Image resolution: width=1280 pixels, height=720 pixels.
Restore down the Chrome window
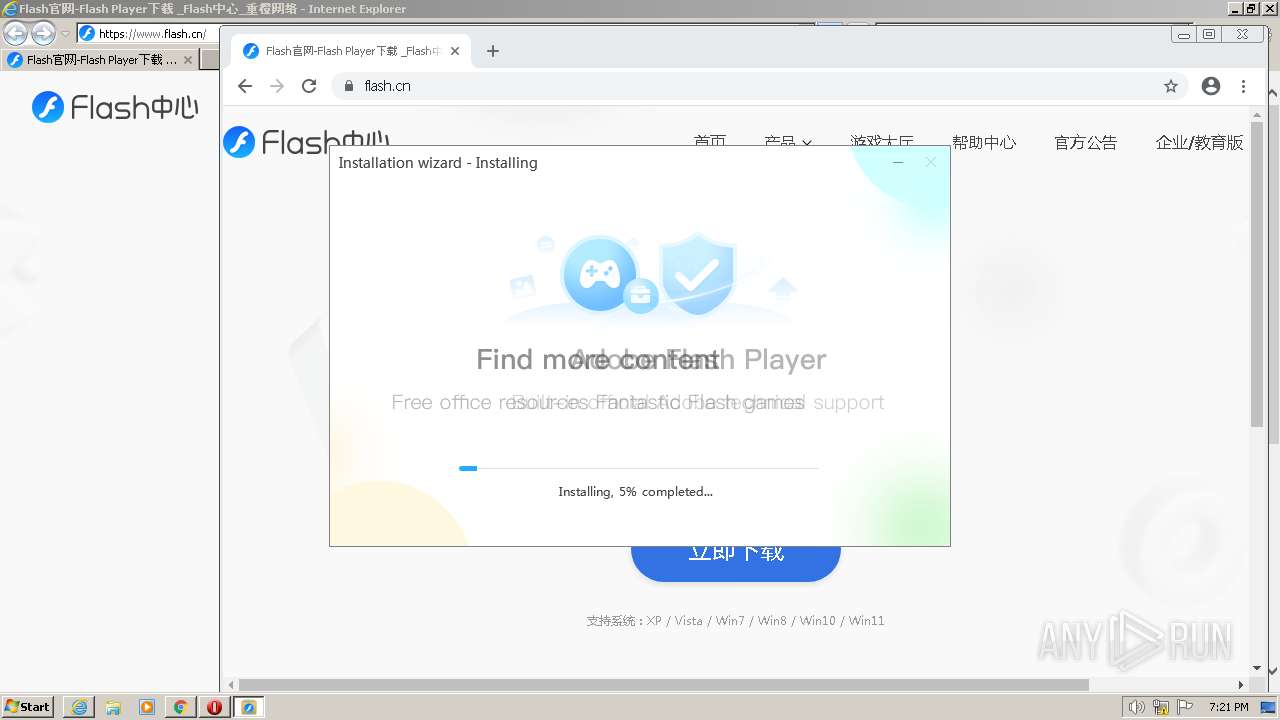(x=1209, y=34)
